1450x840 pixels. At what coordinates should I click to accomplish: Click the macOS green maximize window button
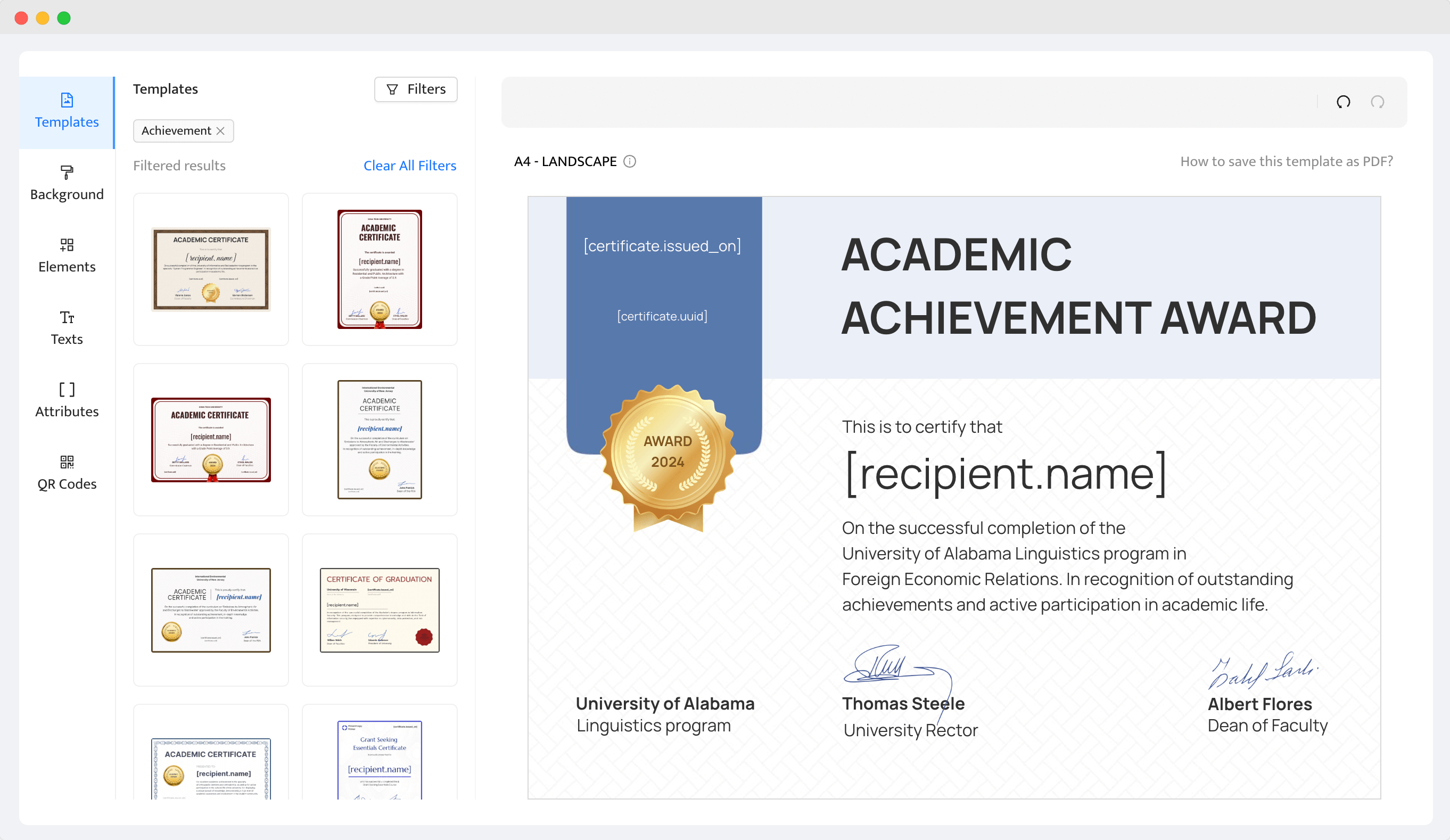[64, 18]
